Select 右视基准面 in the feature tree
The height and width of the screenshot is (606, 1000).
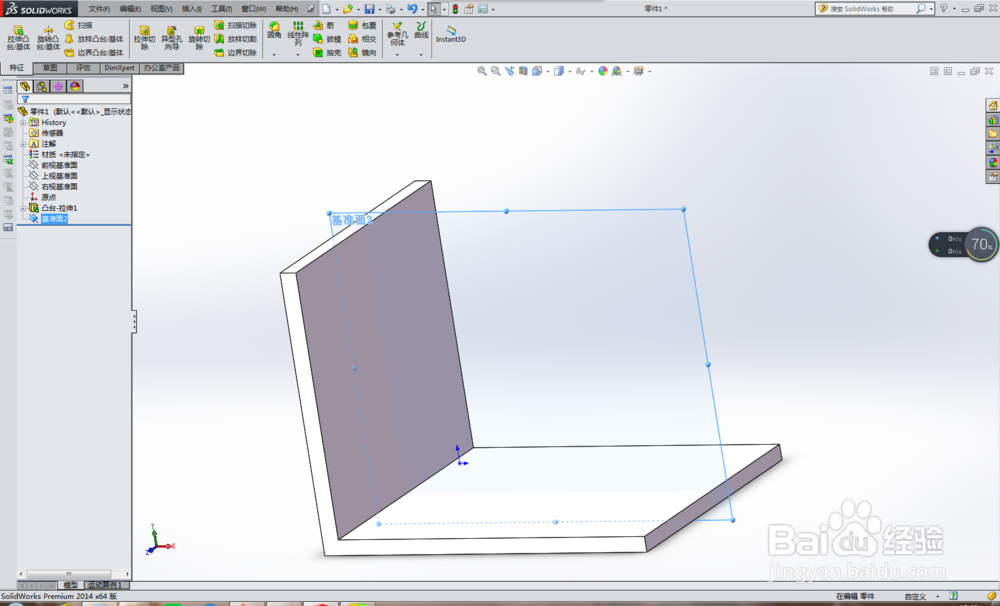pos(59,187)
